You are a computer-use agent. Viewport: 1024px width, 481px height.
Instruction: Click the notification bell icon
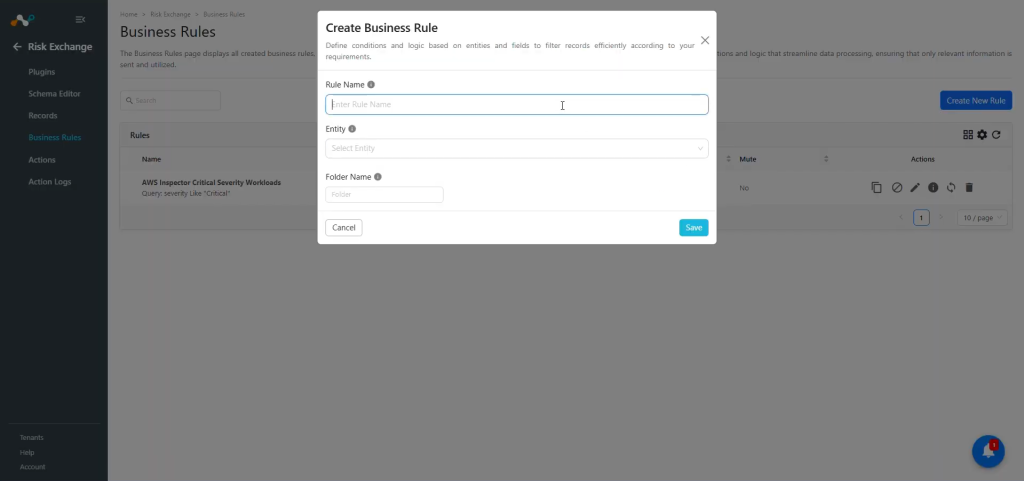point(987,452)
